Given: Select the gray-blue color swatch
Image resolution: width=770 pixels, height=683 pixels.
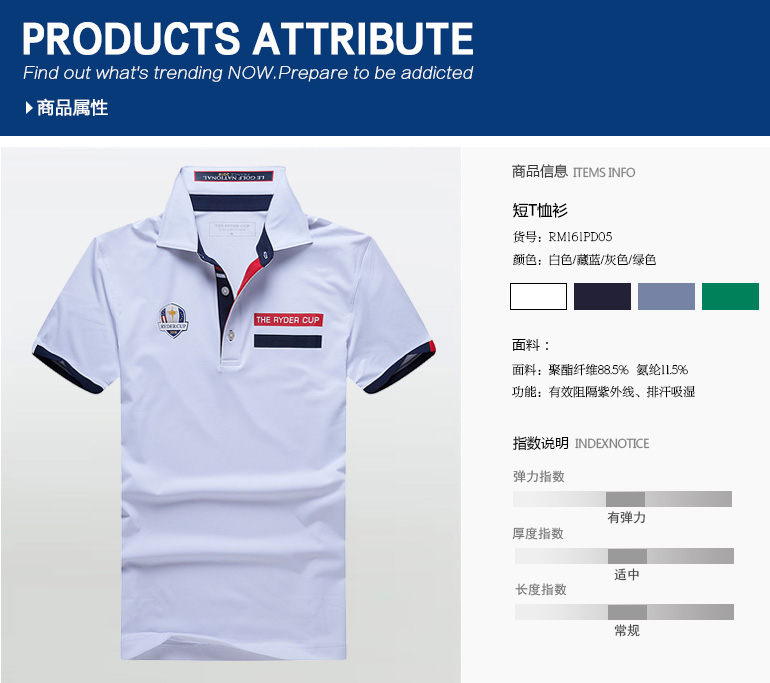Looking at the screenshot, I should pos(666,296).
